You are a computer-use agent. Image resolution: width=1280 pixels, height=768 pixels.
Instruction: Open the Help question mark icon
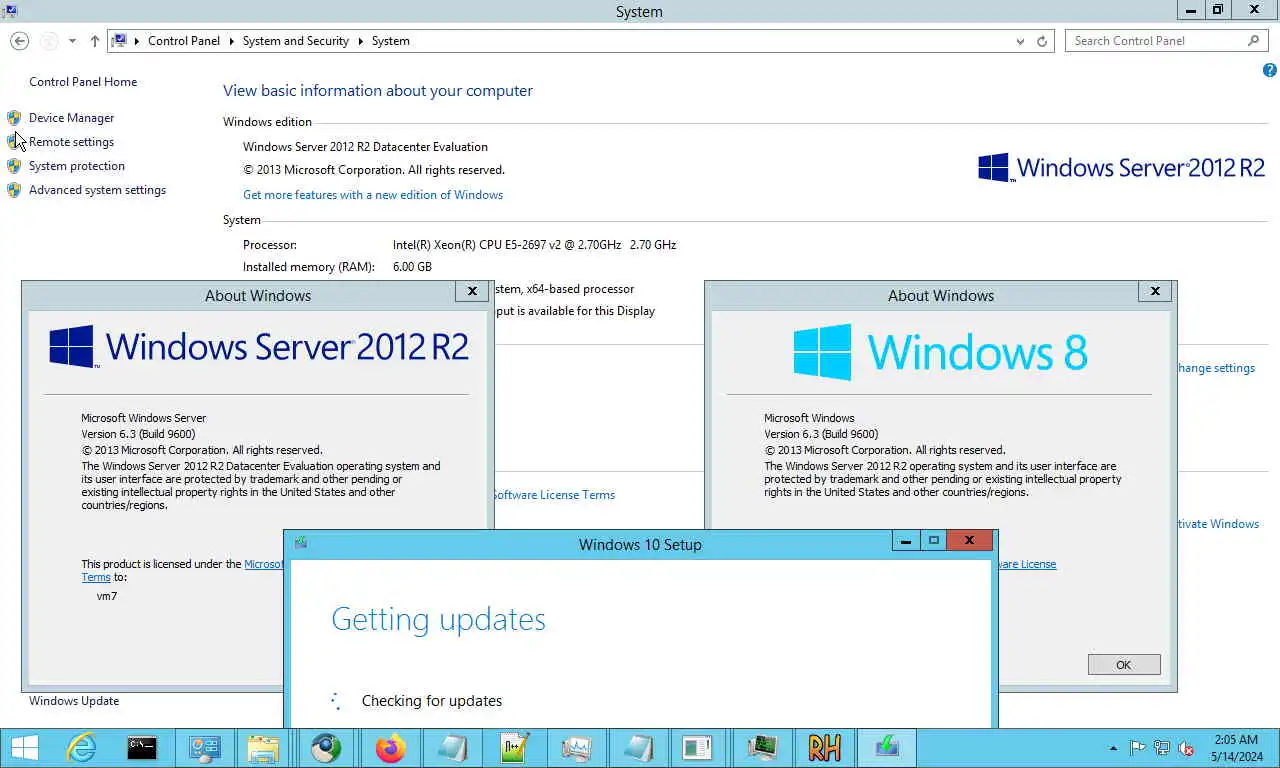click(1270, 71)
